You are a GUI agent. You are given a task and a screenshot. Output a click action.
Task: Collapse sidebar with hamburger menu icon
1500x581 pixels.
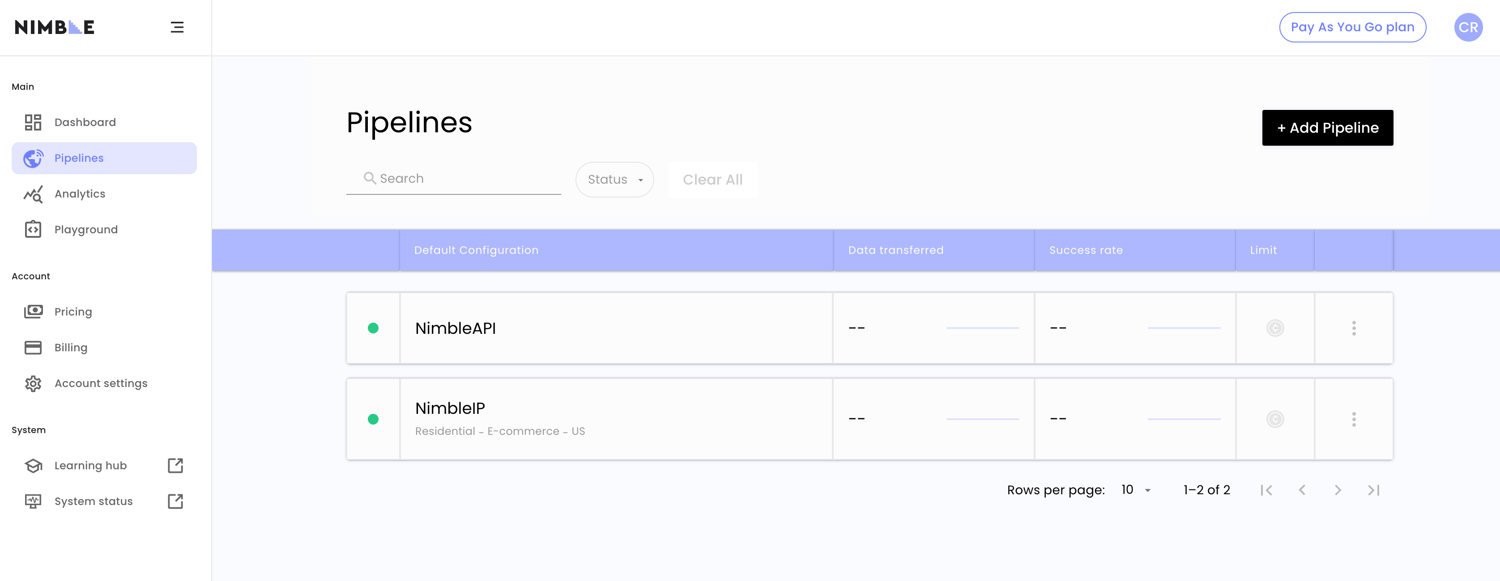177,27
